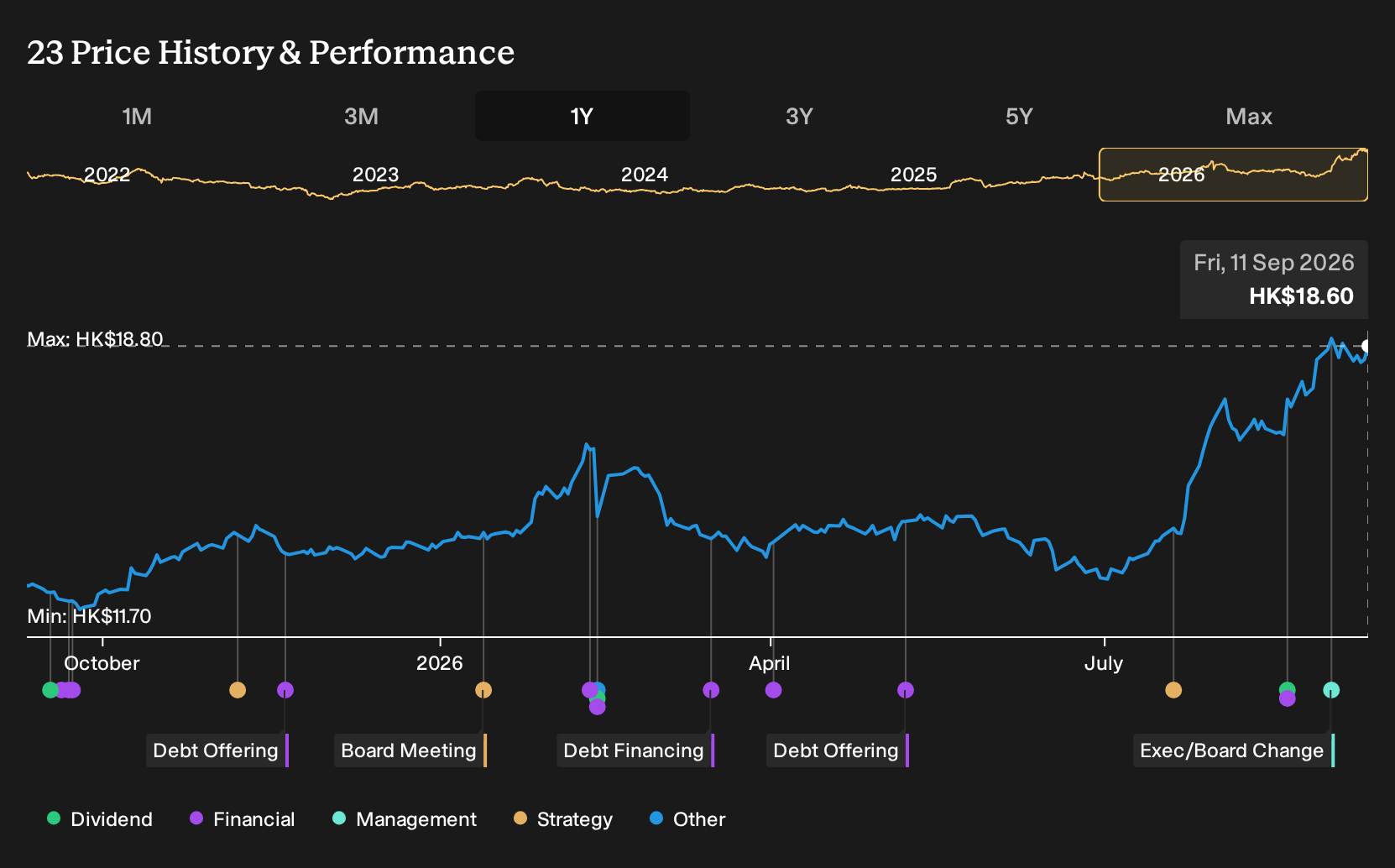Click the April axis label
The width and height of the screenshot is (1395, 868).
[770, 663]
